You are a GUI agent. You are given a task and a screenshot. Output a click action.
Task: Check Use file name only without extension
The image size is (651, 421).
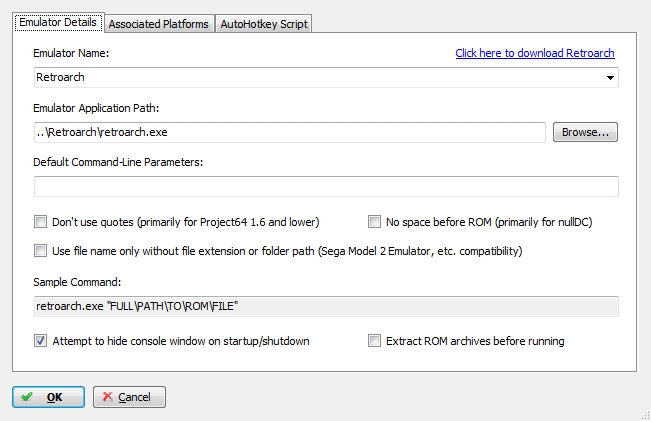[41, 250]
